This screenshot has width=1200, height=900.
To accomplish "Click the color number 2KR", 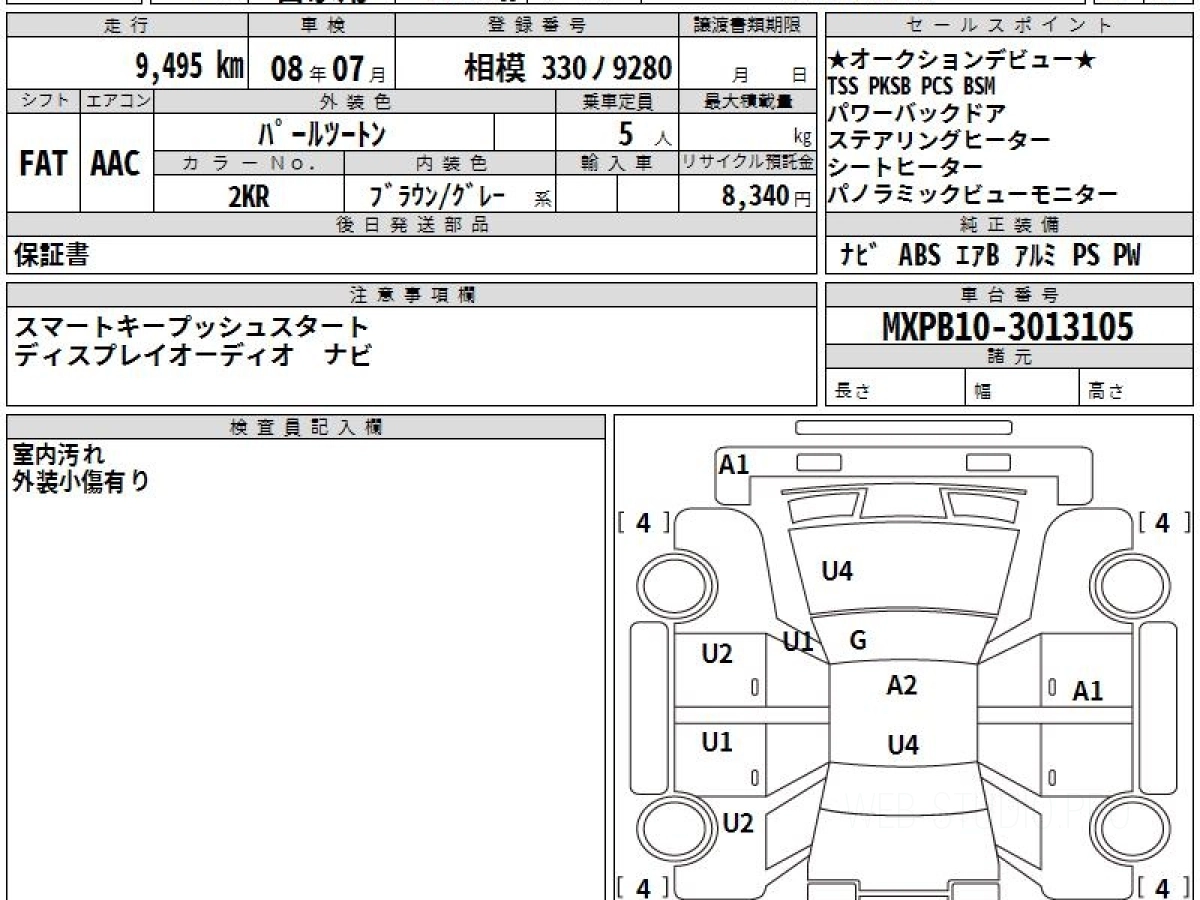I will [248, 196].
